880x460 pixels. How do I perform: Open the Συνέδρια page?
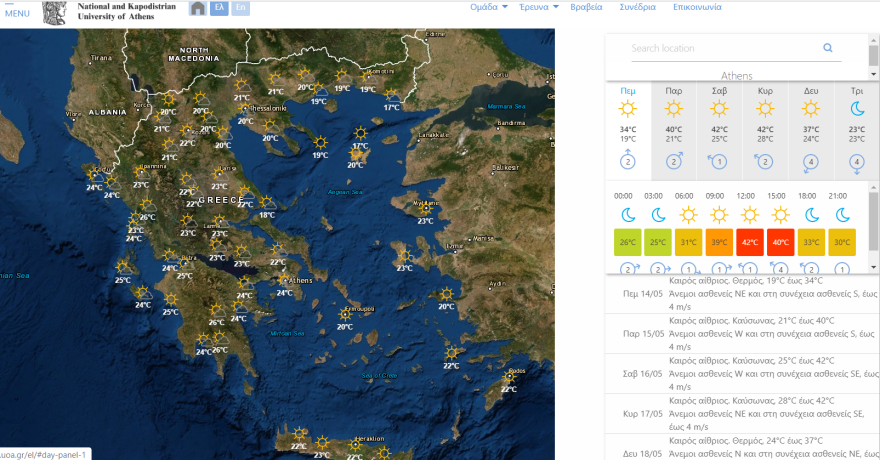point(637,7)
